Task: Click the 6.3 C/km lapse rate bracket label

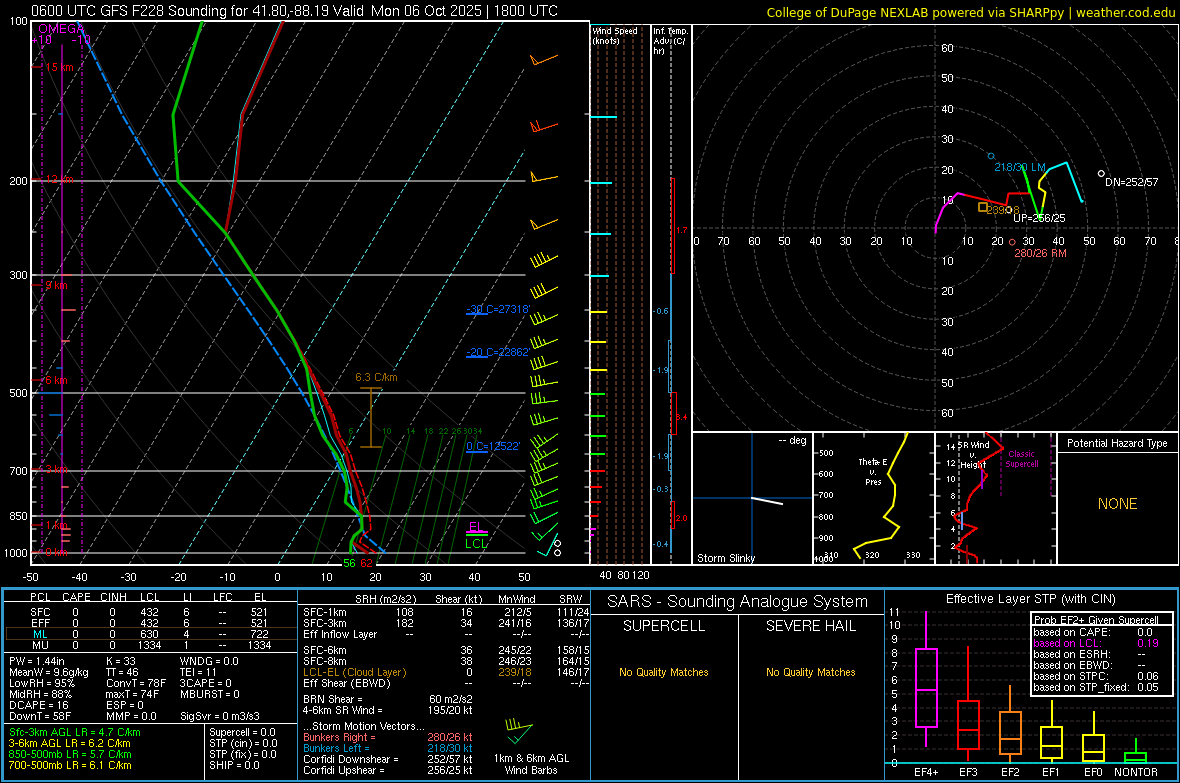Action: click(x=376, y=377)
